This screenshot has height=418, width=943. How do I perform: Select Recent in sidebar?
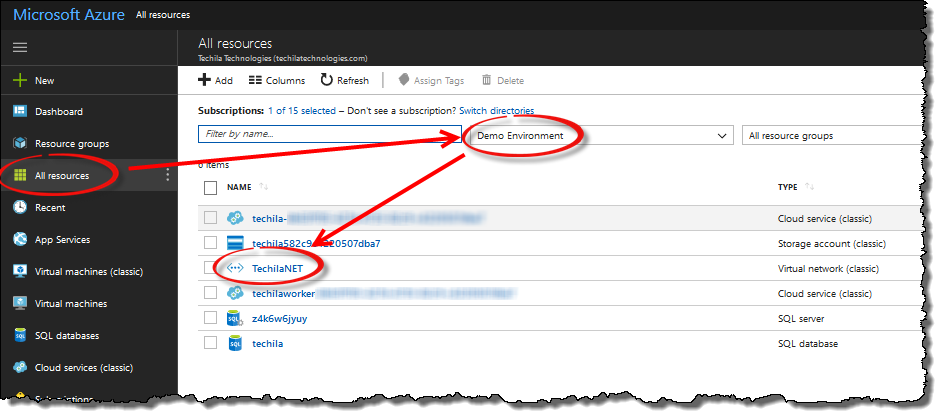click(x=89, y=207)
